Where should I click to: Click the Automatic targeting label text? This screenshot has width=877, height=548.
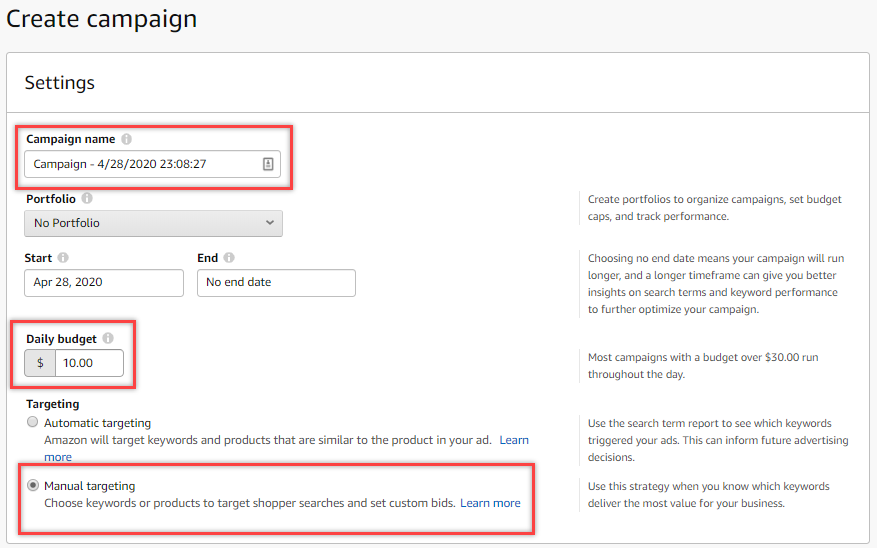pyautogui.click(x=98, y=423)
